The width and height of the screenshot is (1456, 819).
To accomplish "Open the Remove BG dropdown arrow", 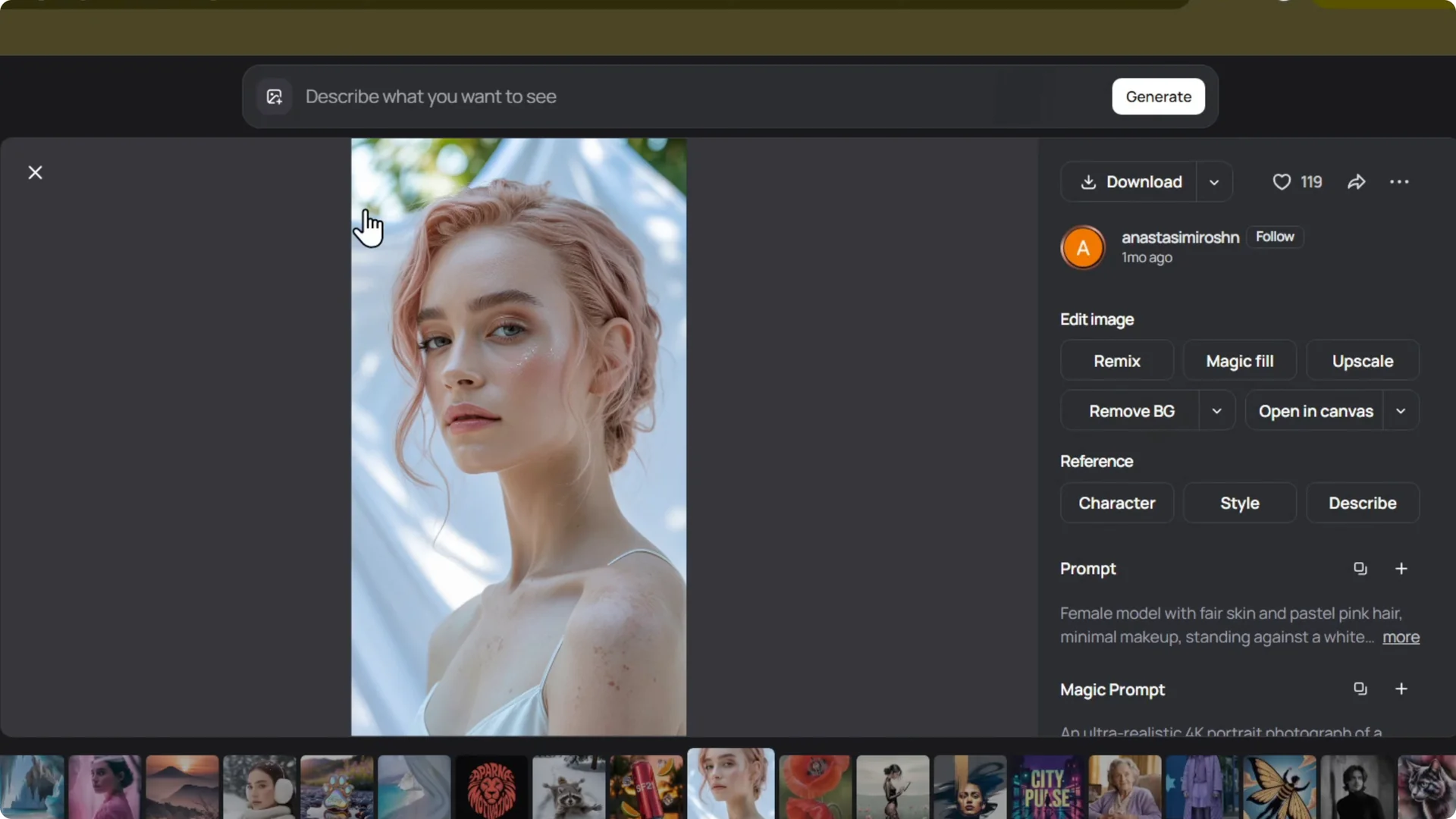I will point(1217,410).
